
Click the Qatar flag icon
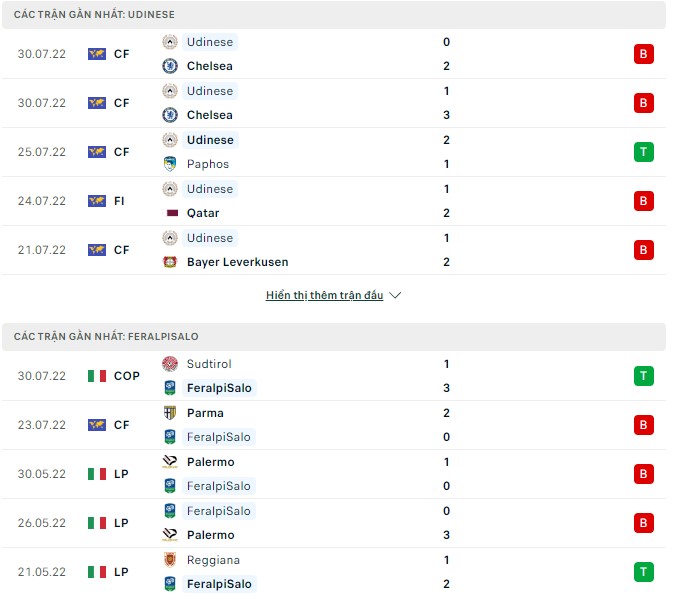[170, 213]
